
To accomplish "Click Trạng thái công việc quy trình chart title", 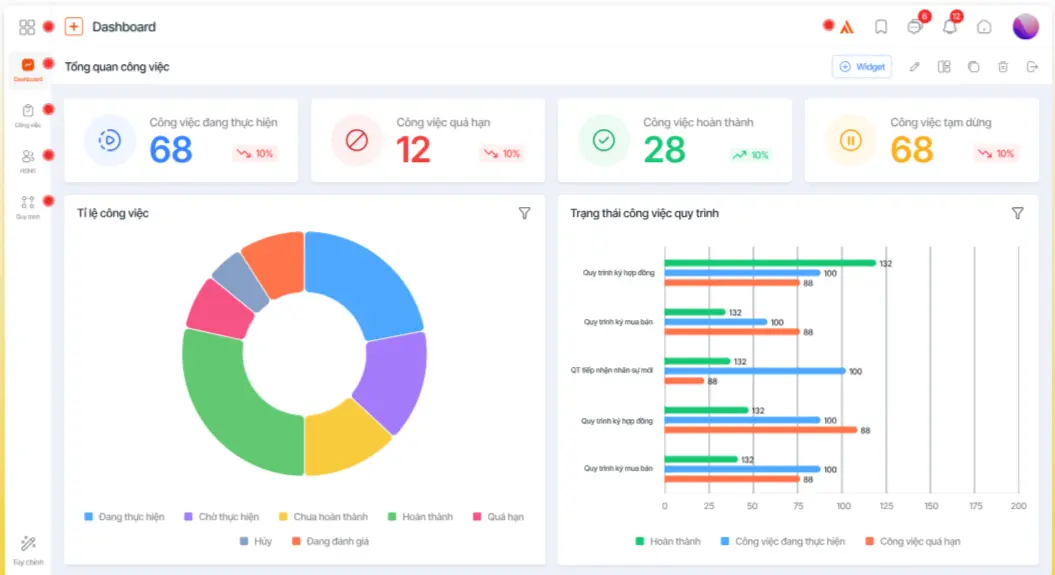I will click(645, 213).
